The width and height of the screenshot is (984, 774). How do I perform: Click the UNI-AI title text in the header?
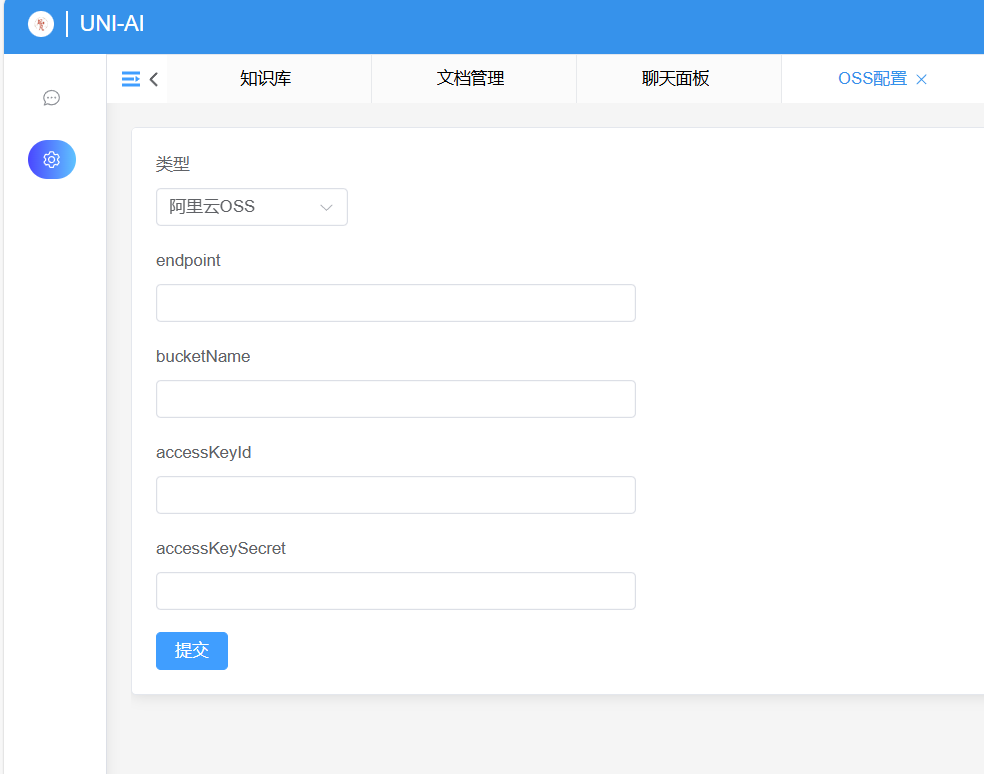[x=112, y=24]
